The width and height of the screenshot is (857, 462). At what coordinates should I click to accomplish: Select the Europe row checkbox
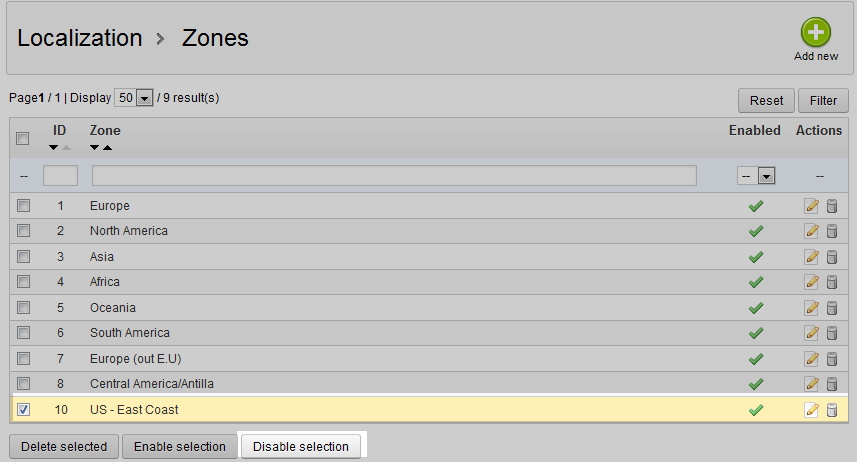coord(23,206)
